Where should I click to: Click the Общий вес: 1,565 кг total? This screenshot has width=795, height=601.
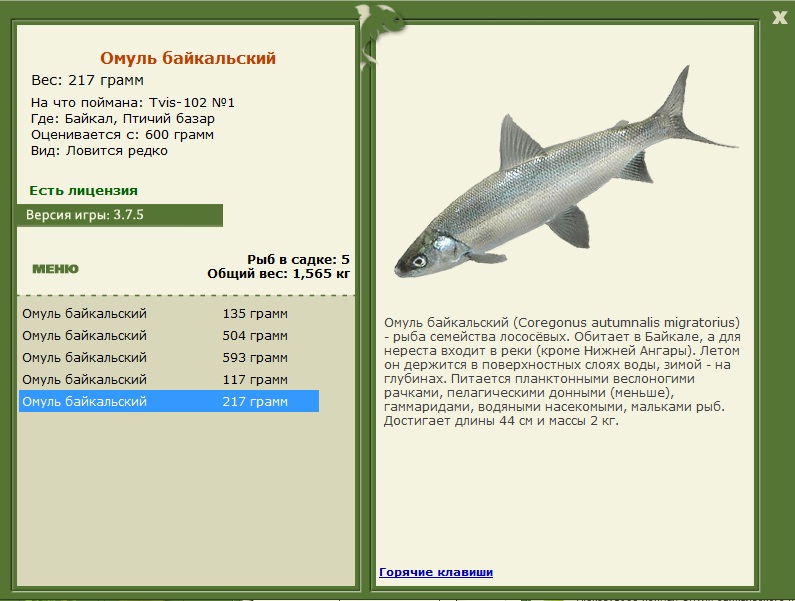(x=278, y=274)
